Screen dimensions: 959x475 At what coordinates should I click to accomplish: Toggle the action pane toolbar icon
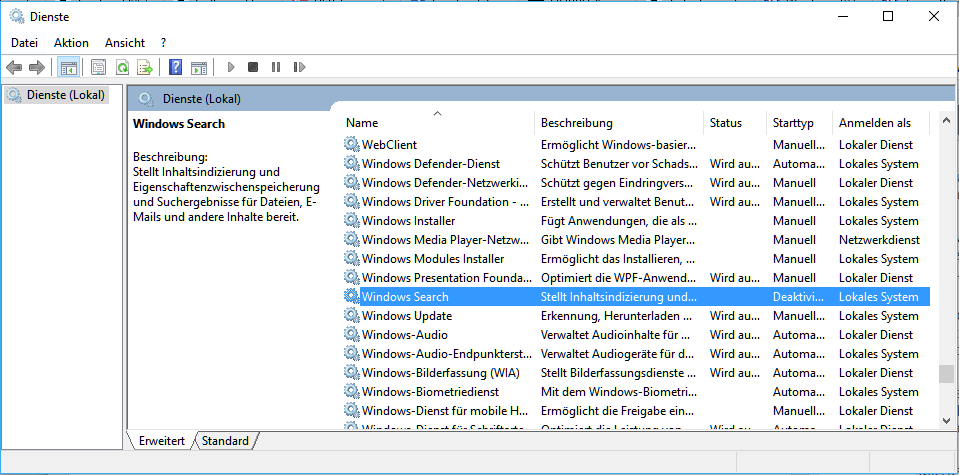(199, 67)
